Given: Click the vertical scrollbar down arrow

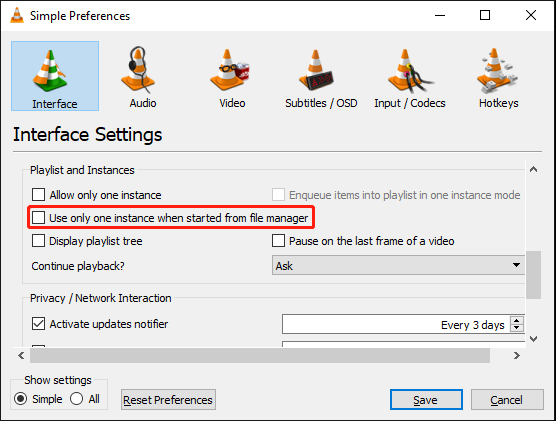Looking at the screenshot, I should (533, 339).
